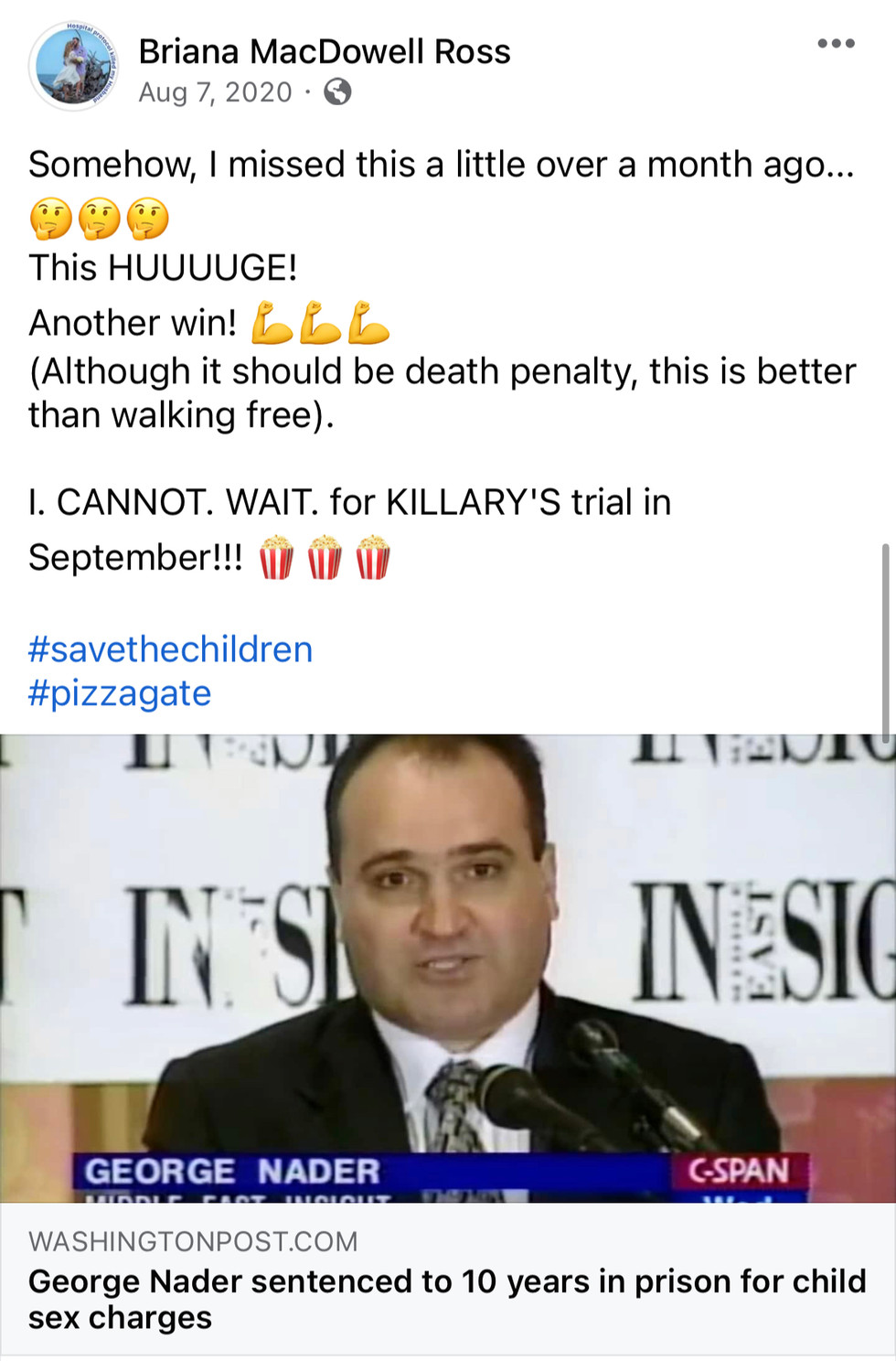Tap the GEORGE NADER caption banner
Image resolution: width=896 pixels, height=1361 pixels.
tap(232, 1172)
